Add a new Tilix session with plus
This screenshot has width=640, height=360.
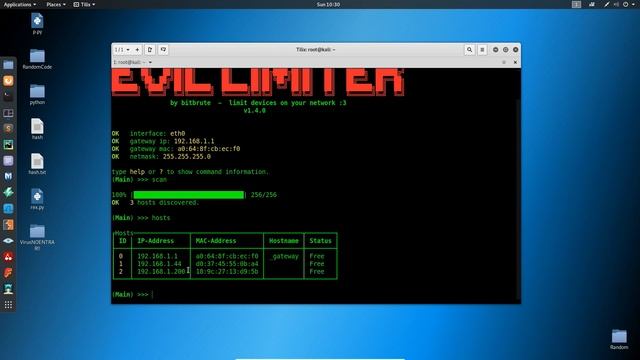137,50
